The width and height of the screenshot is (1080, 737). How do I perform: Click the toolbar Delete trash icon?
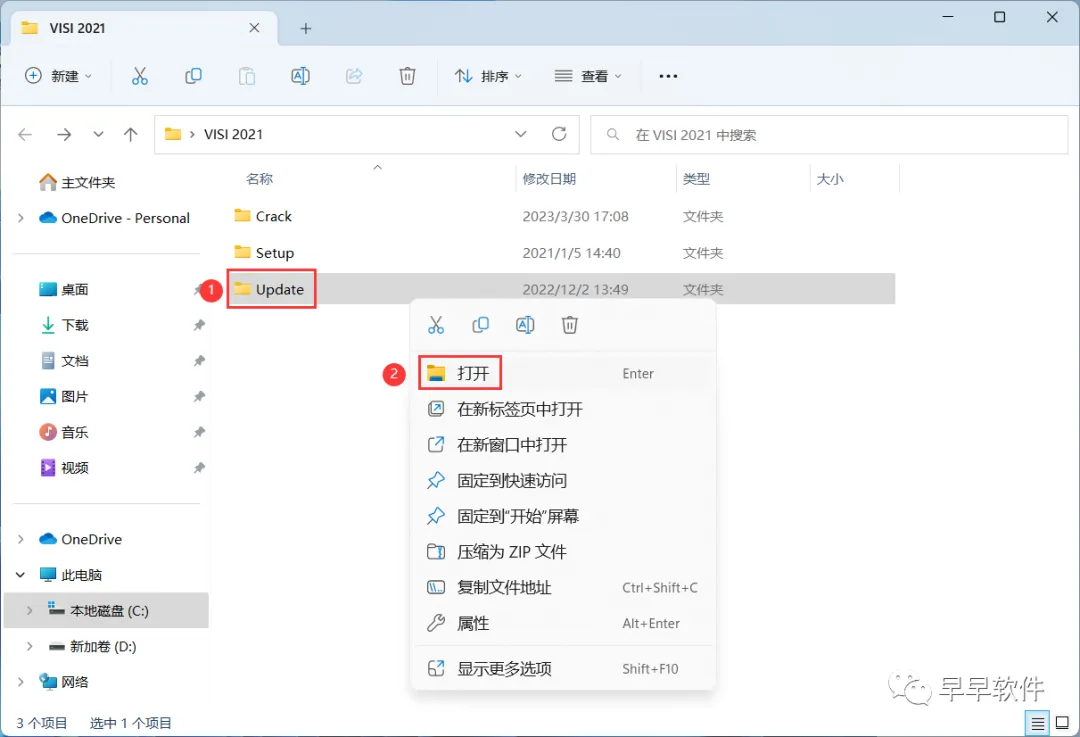(408, 76)
